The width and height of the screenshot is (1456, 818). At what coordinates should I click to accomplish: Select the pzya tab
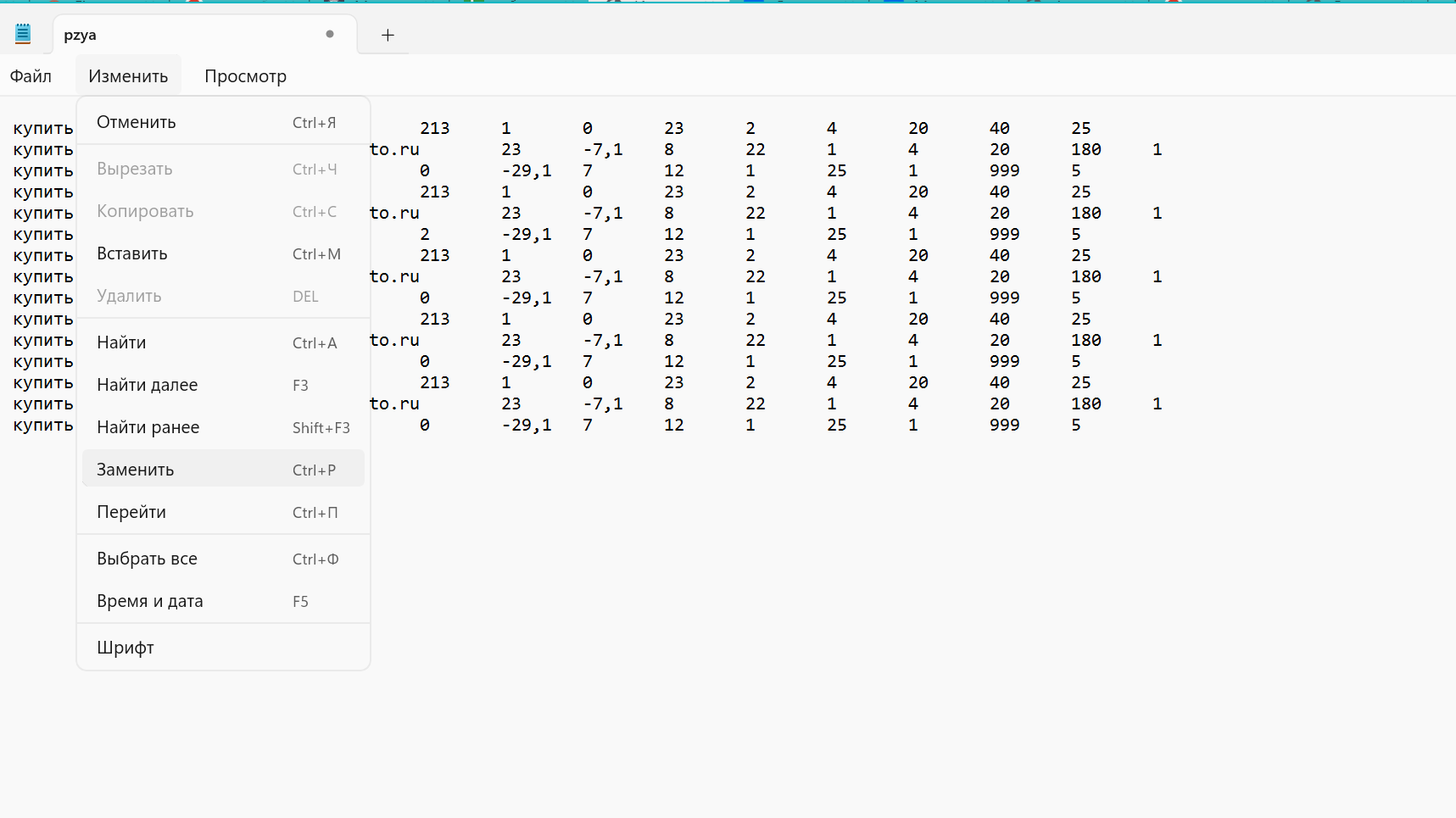click(x=204, y=35)
